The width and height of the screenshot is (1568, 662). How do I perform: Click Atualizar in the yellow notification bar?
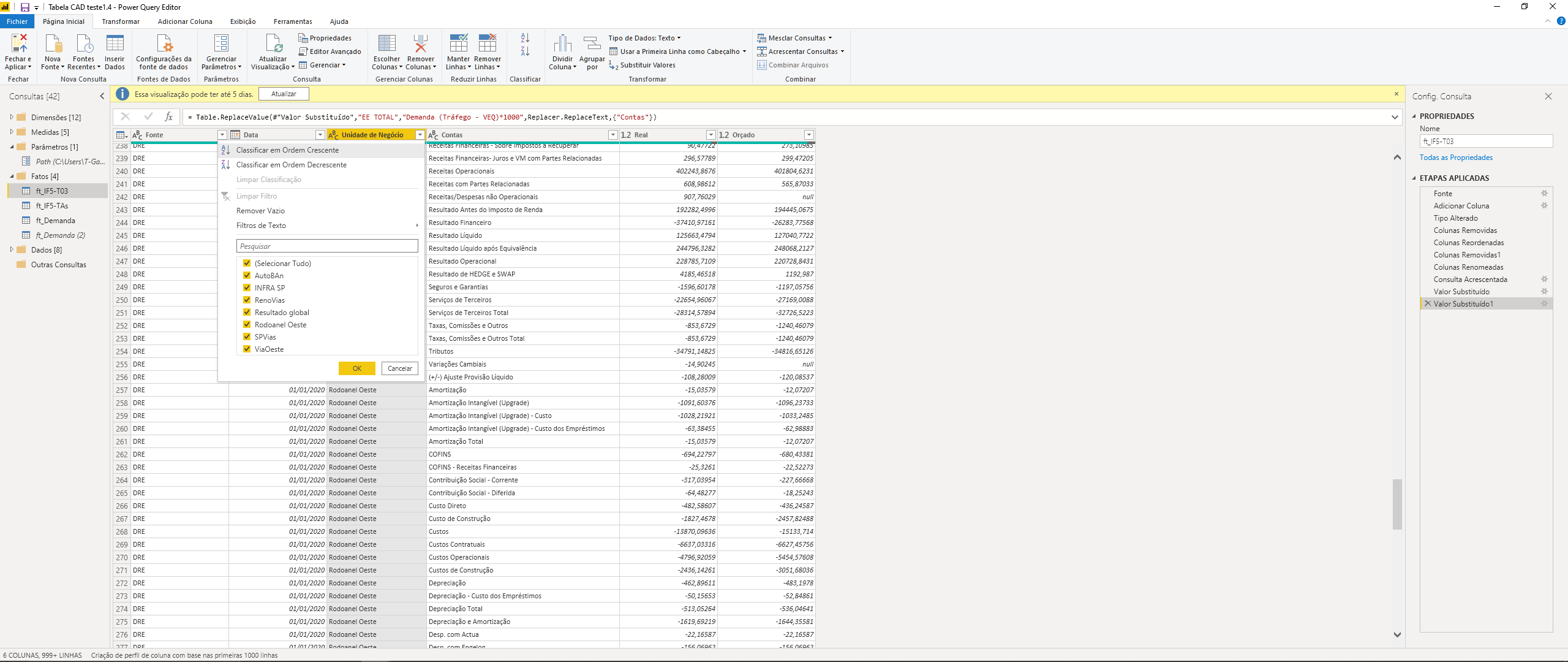(x=284, y=94)
